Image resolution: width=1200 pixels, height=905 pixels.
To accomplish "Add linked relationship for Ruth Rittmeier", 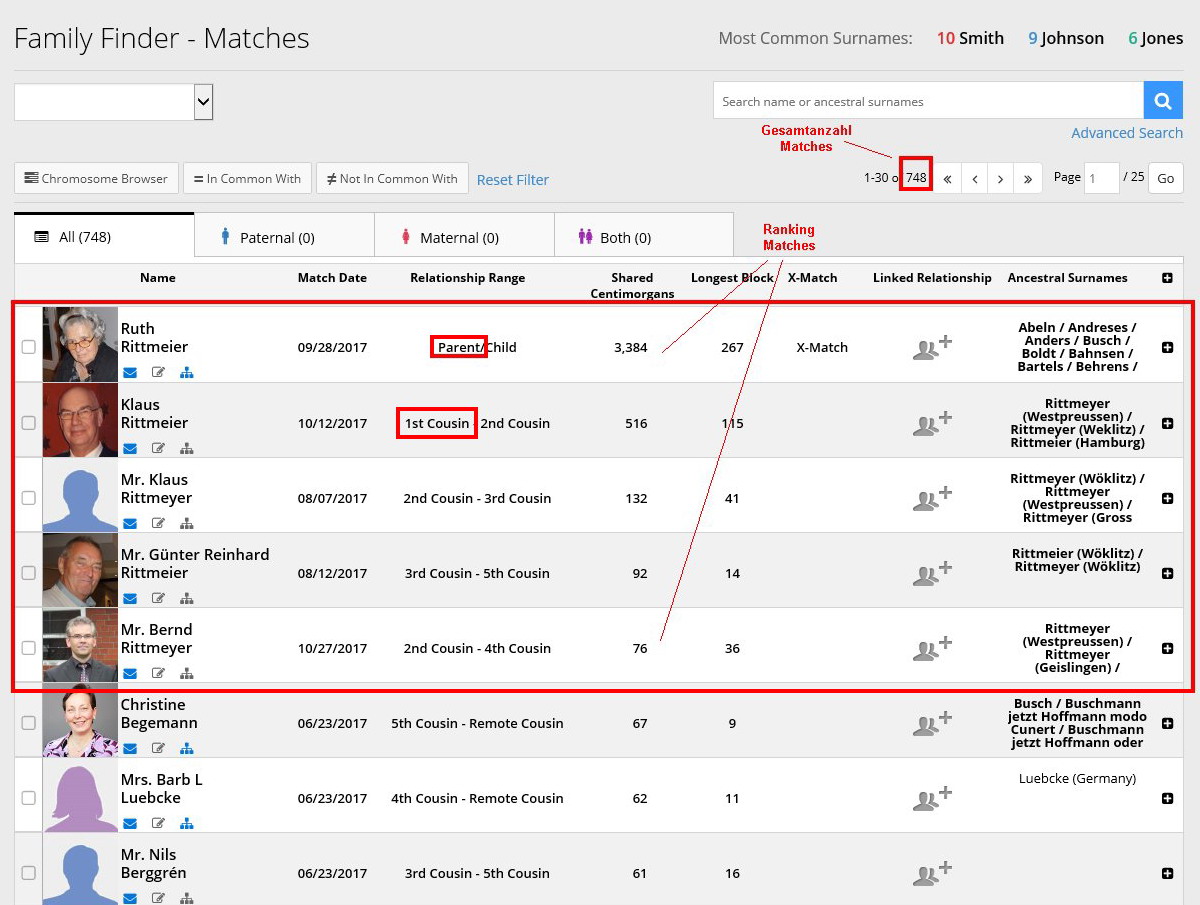I will pyautogui.click(x=932, y=348).
